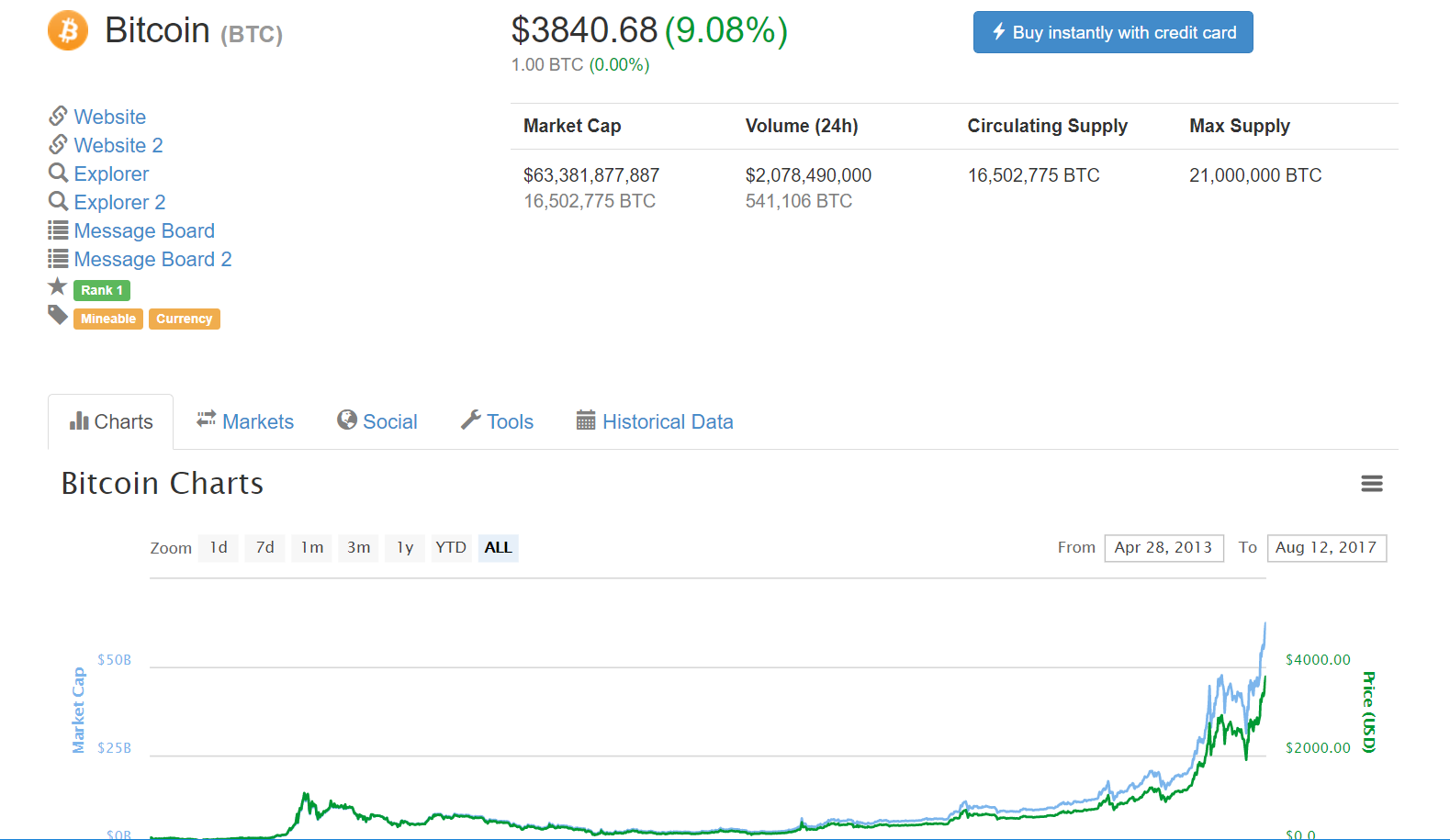Click the $4000.00 price axis label
The image size is (1450, 840).
point(1318,660)
